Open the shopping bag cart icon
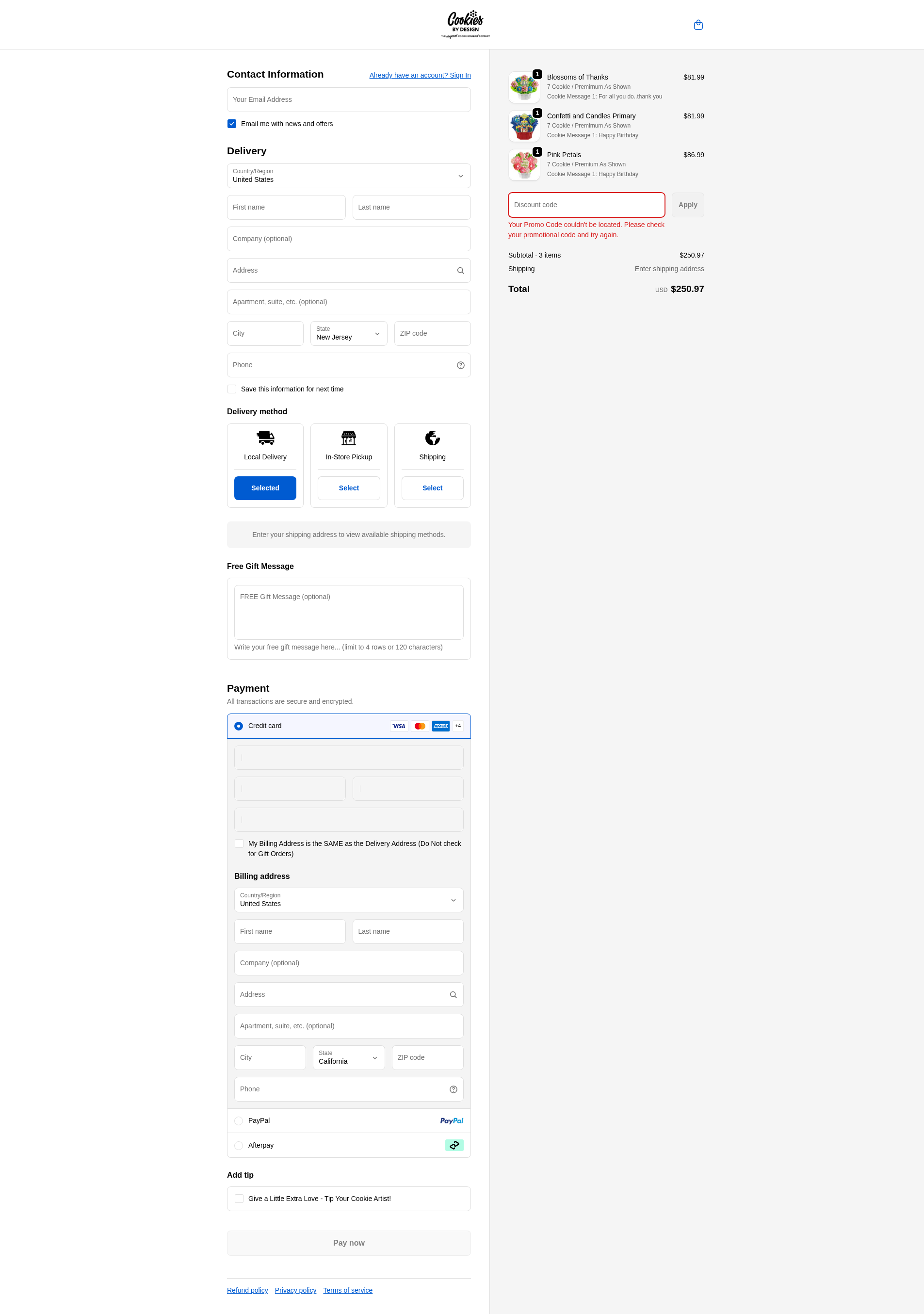This screenshot has width=924, height=1314. (x=698, y=25)
